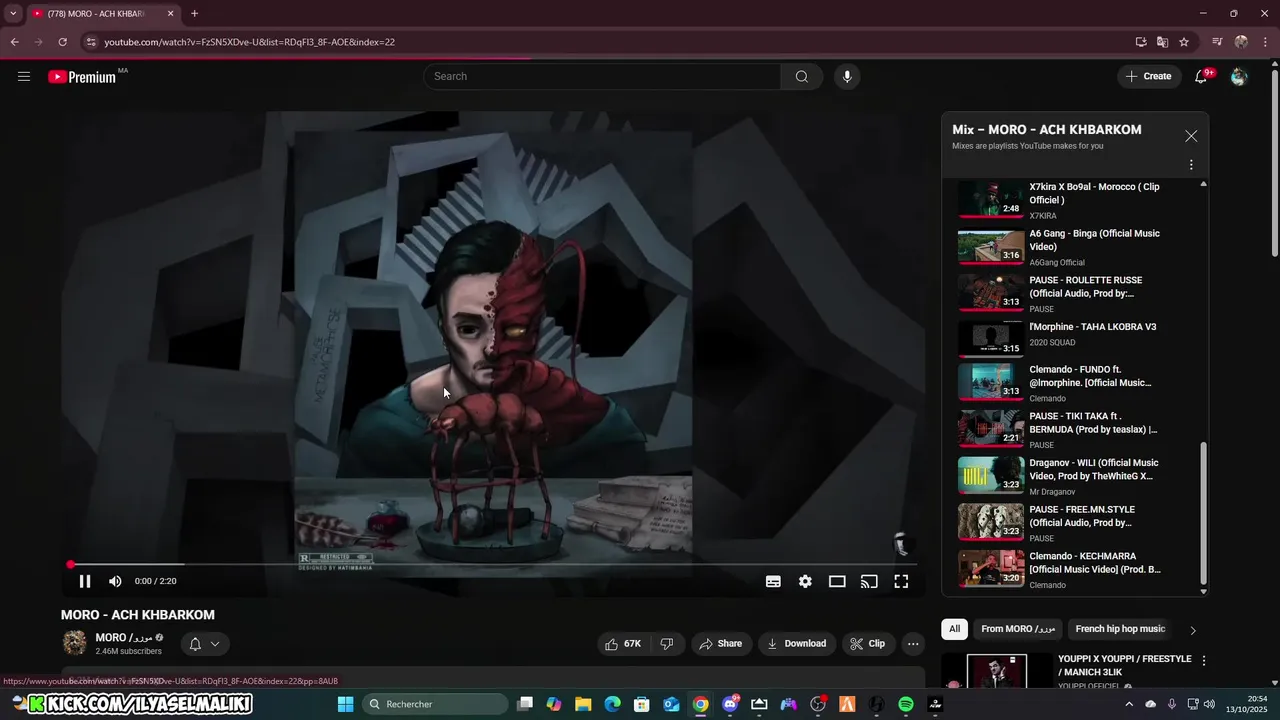Open the player settings gear
Viewport: 1280px width, 720px height.
point(805,581)
